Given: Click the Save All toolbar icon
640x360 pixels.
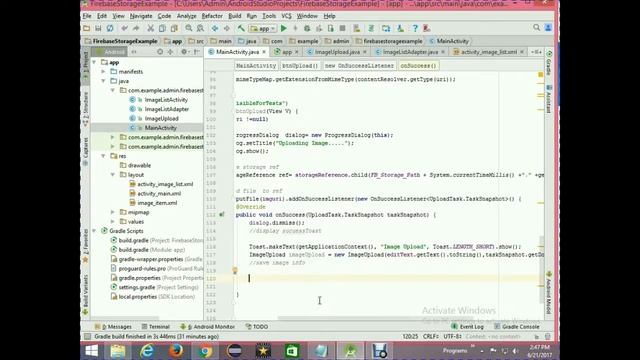Looking at the screenshot, I should pos(98,28).
